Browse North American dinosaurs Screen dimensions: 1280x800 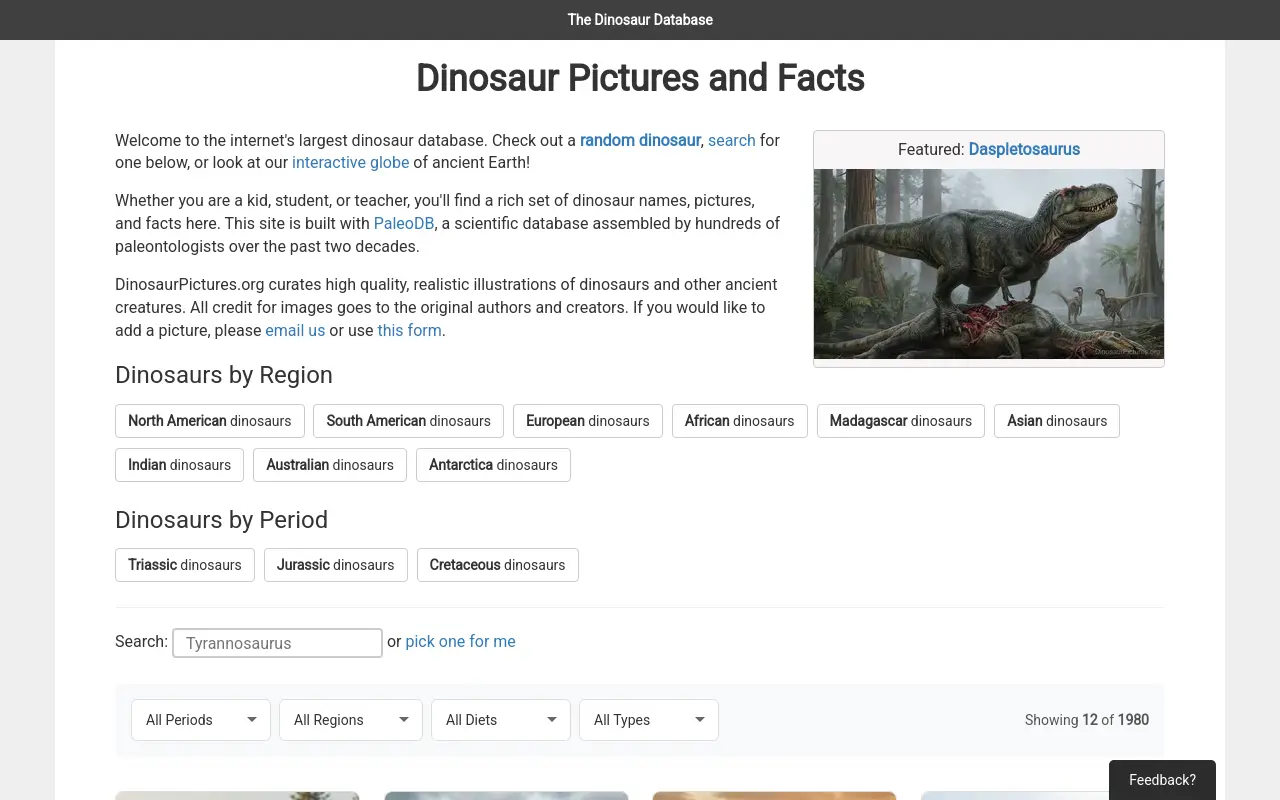(210, 421)
